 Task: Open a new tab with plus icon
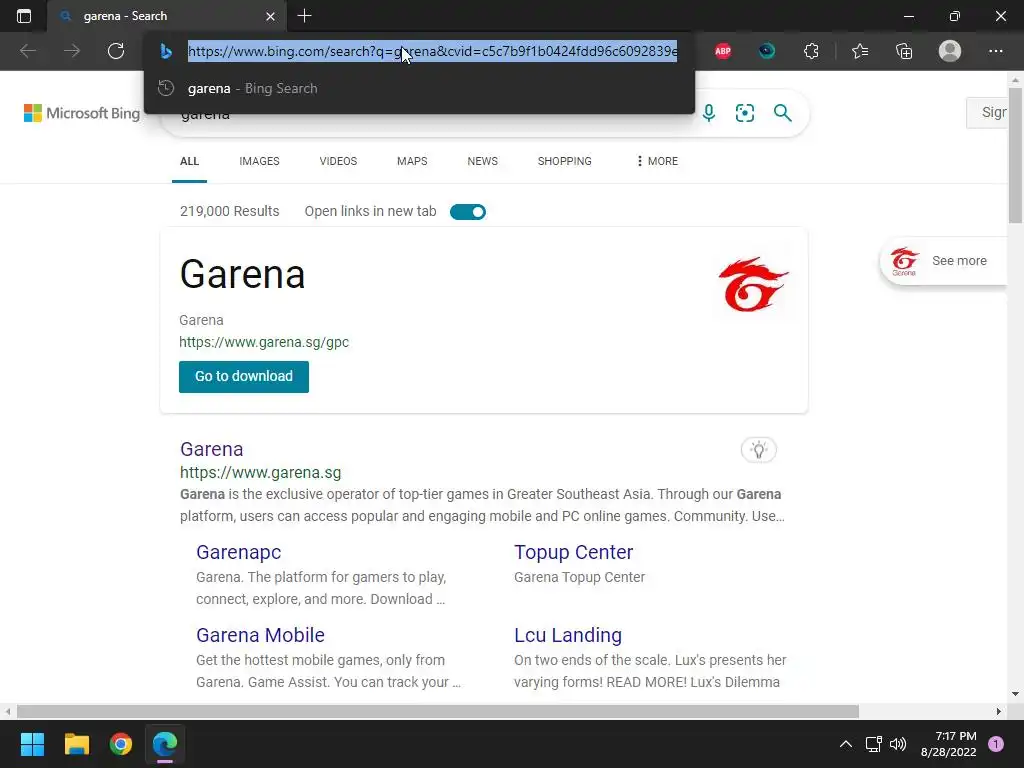tap(304, 16)
